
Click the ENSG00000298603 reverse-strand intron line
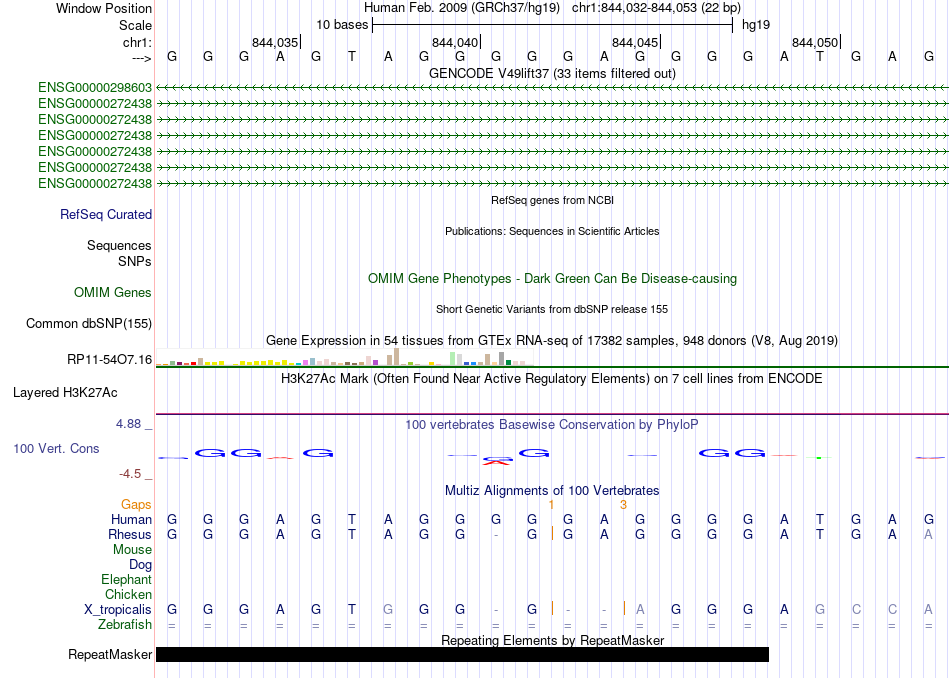[x=552, y=88]
